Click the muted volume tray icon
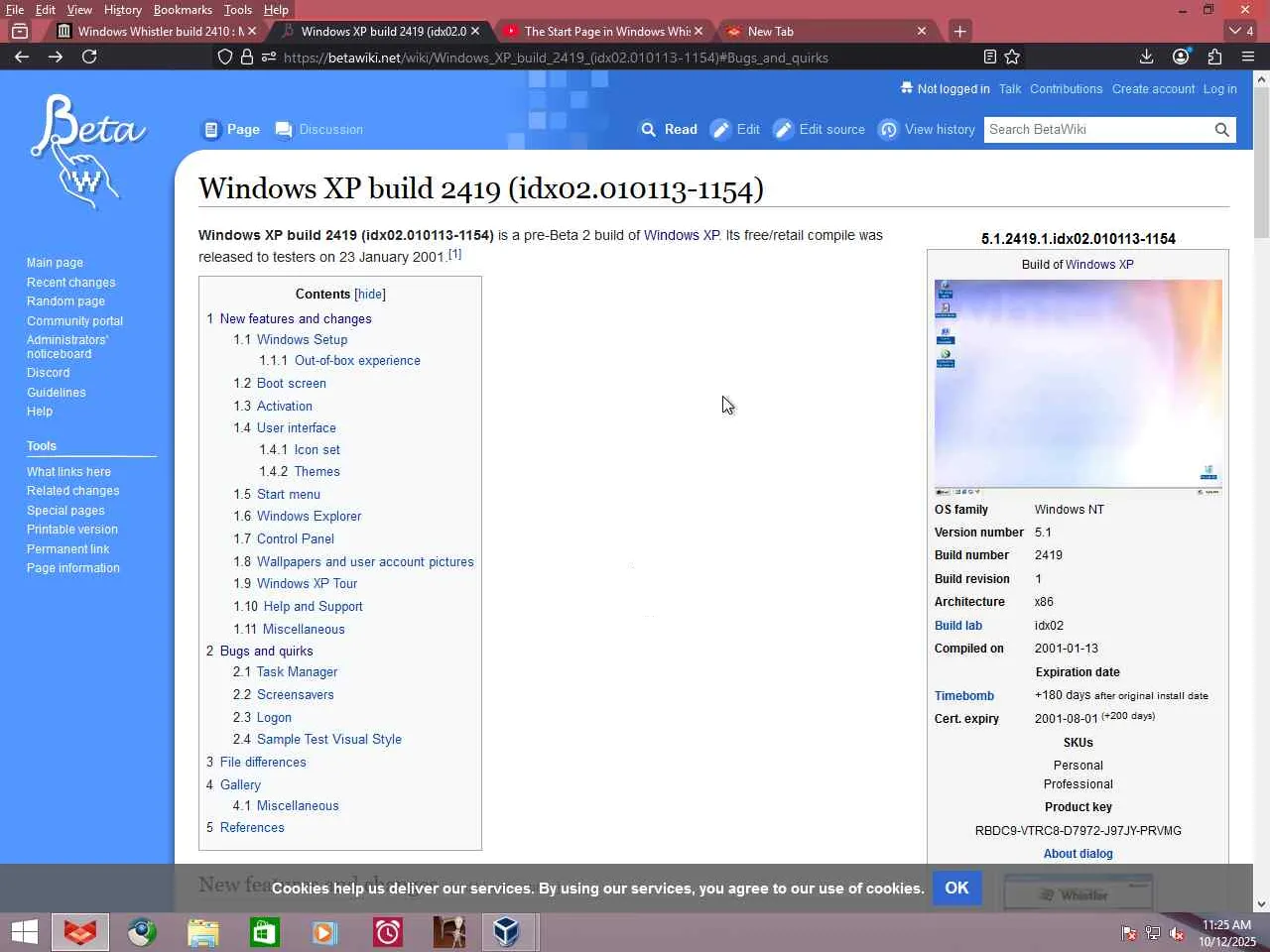 click(1177, 933)
